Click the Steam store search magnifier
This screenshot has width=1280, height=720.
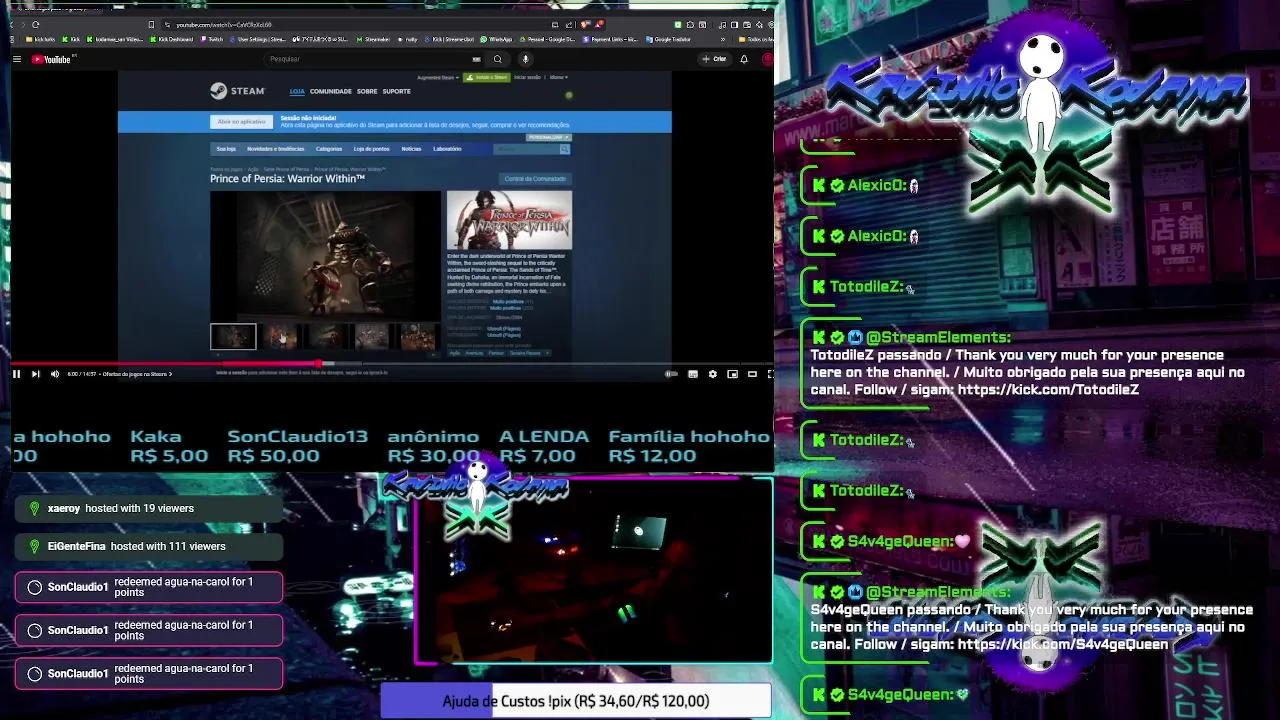click(564, 149)
